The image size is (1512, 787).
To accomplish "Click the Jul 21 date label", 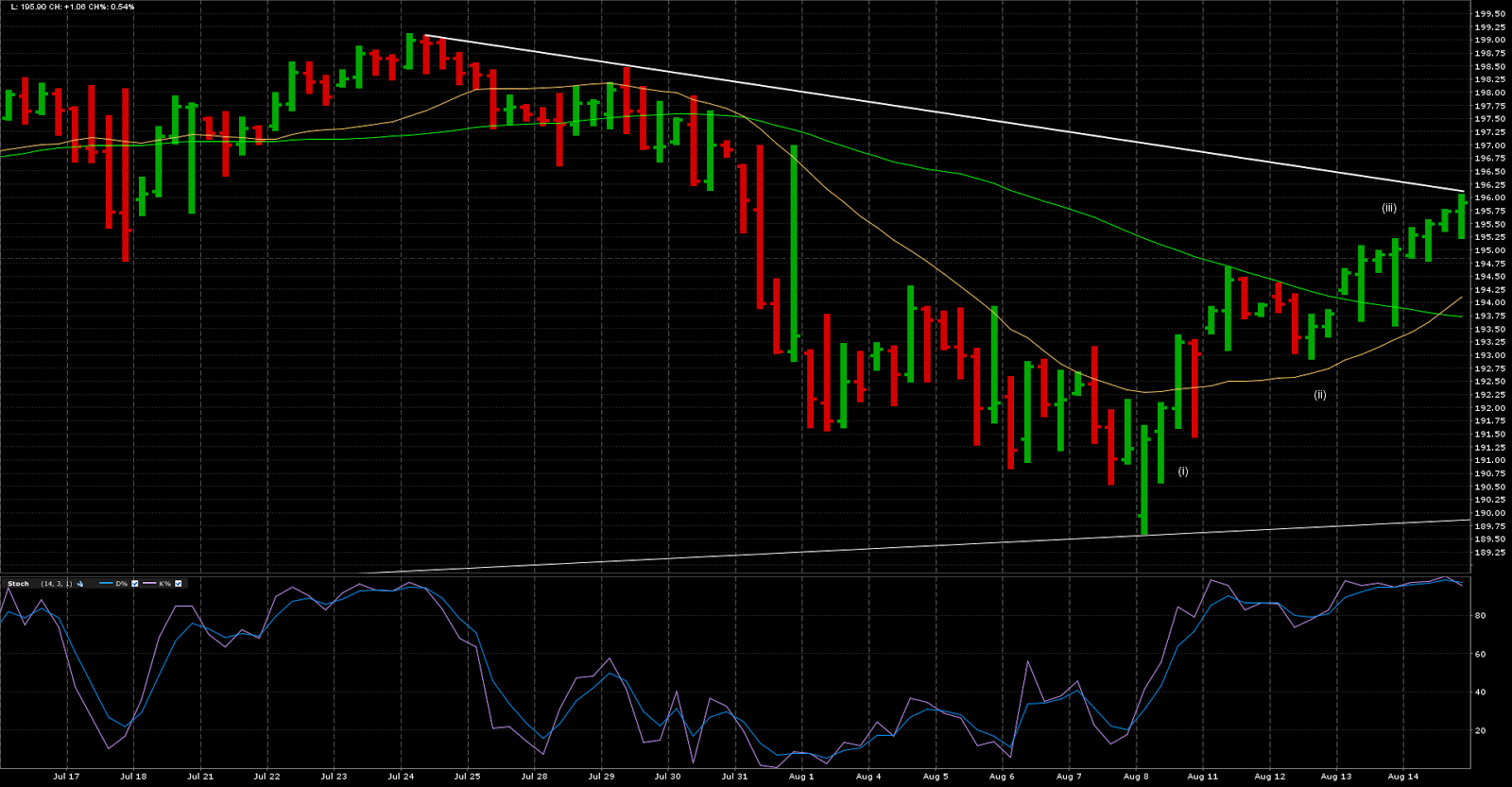I will point(200,777).
